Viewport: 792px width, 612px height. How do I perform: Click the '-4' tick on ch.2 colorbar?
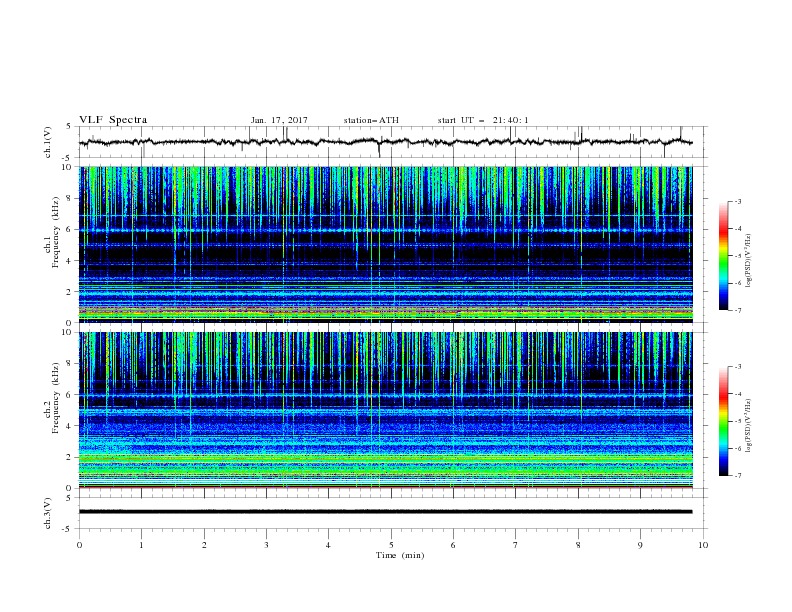737,394
